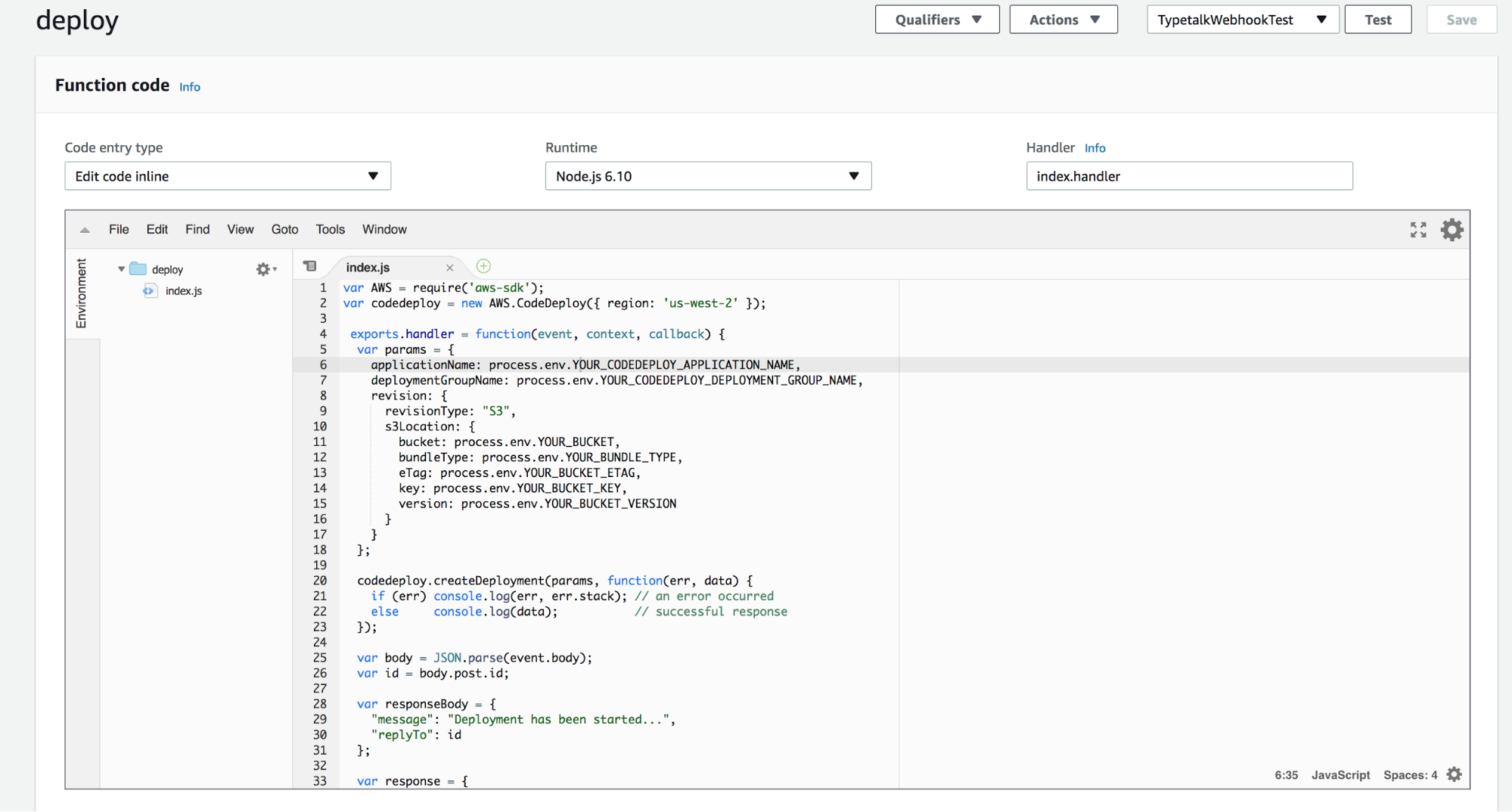1512x812 pixels.
Task: Collapse the deploy folder tree arrow
Action: (121, 269)
